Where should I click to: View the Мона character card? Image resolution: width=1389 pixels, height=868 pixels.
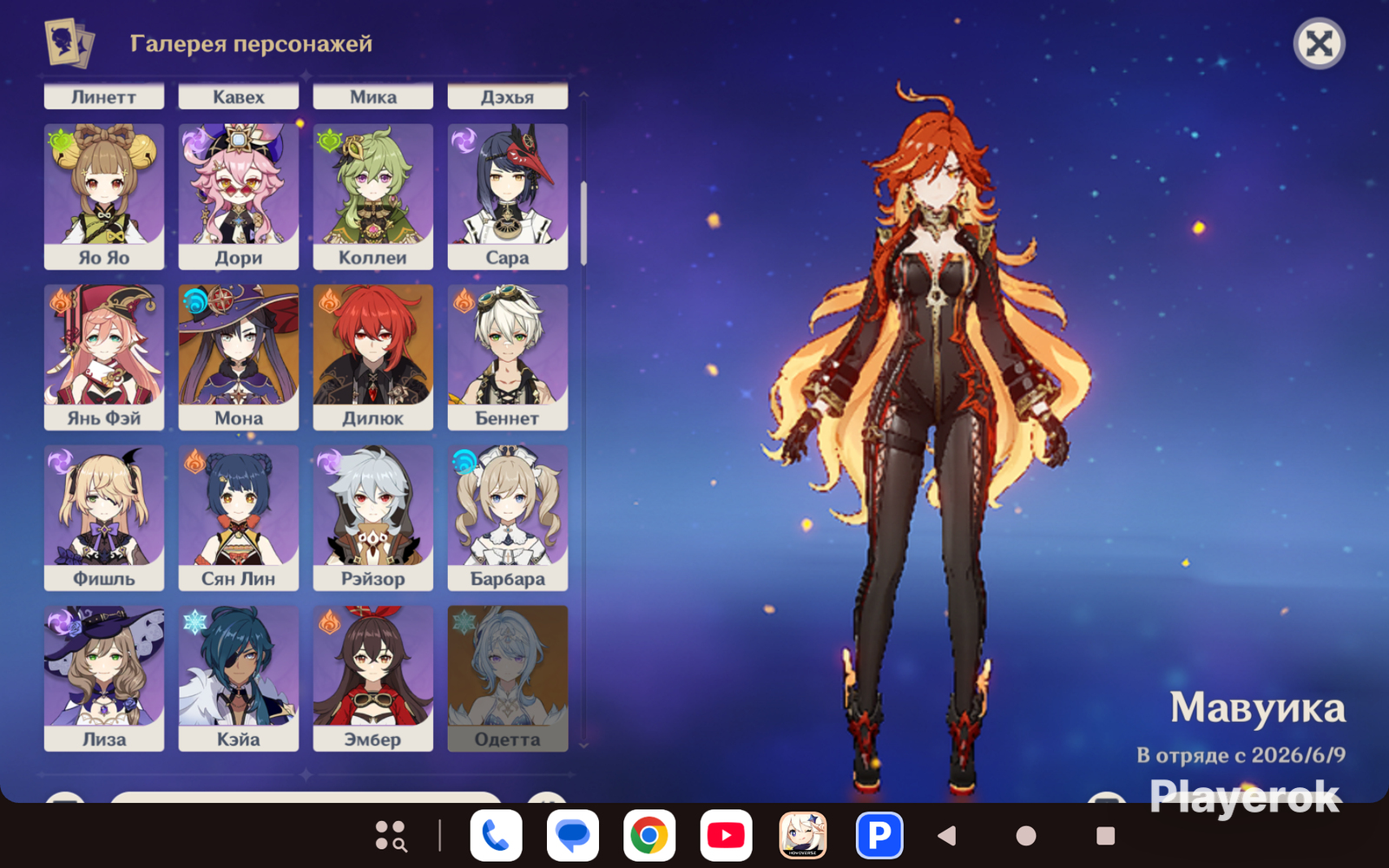tap(239, 358)
